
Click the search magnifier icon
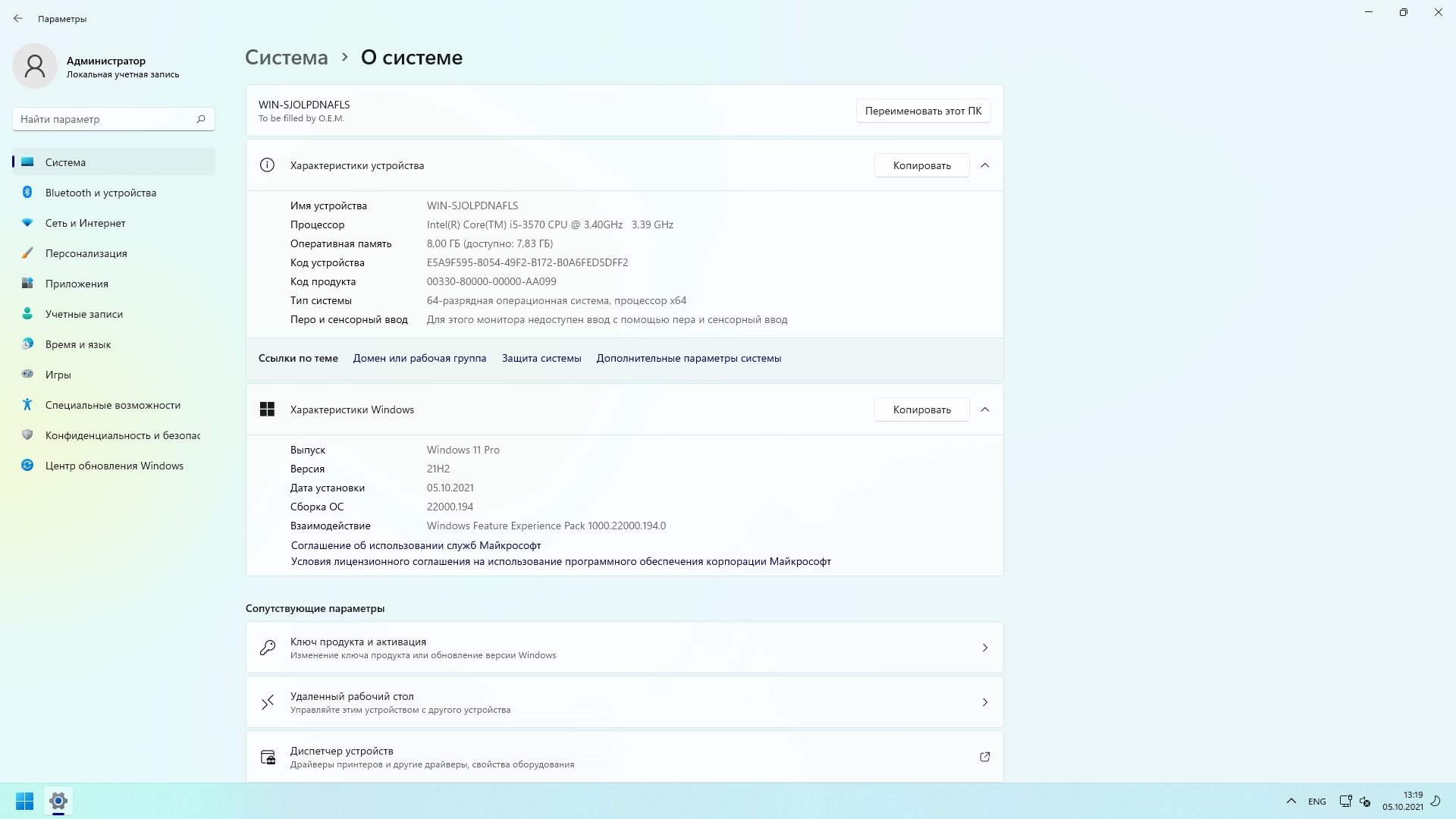201,119
